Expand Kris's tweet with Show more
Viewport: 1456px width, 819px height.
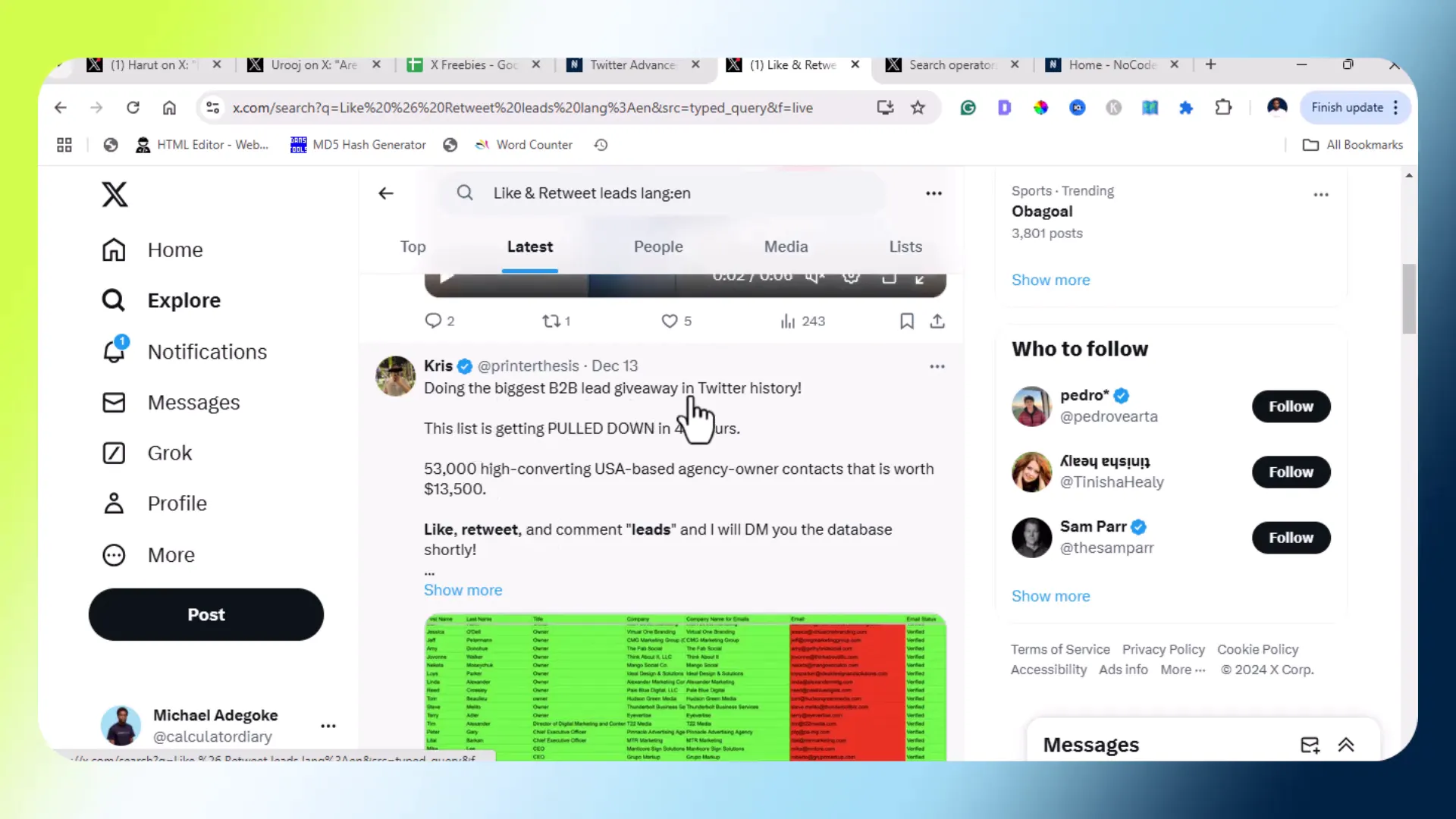(x=463, y=590)
